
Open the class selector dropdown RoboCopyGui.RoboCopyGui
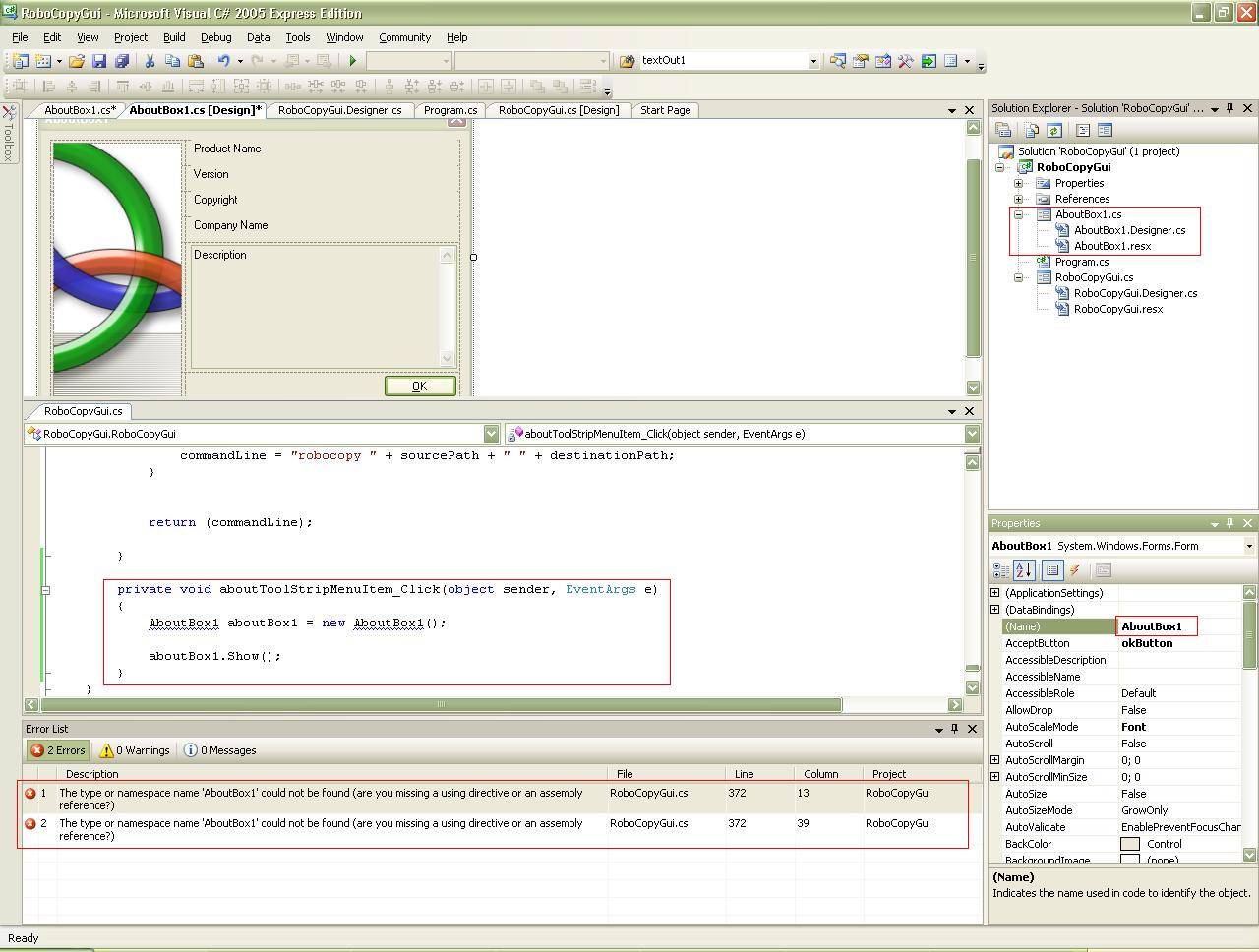[491, 434]
